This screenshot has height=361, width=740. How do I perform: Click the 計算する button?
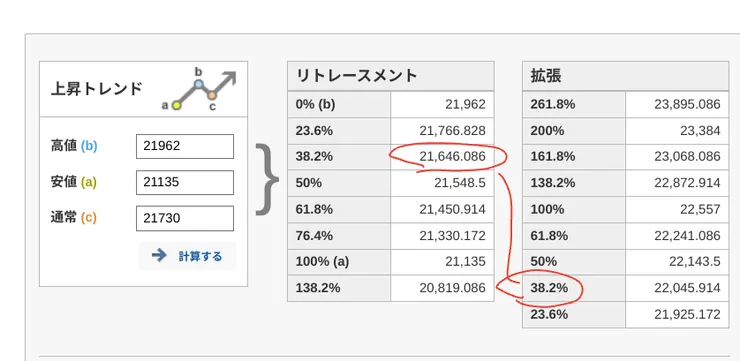pos(187,256)
